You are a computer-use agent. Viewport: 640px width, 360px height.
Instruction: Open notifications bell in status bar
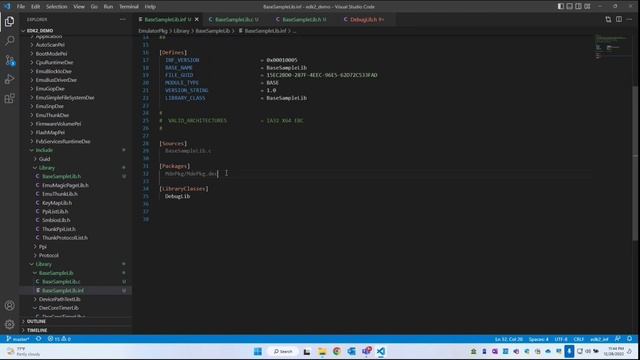coord(630,339)
